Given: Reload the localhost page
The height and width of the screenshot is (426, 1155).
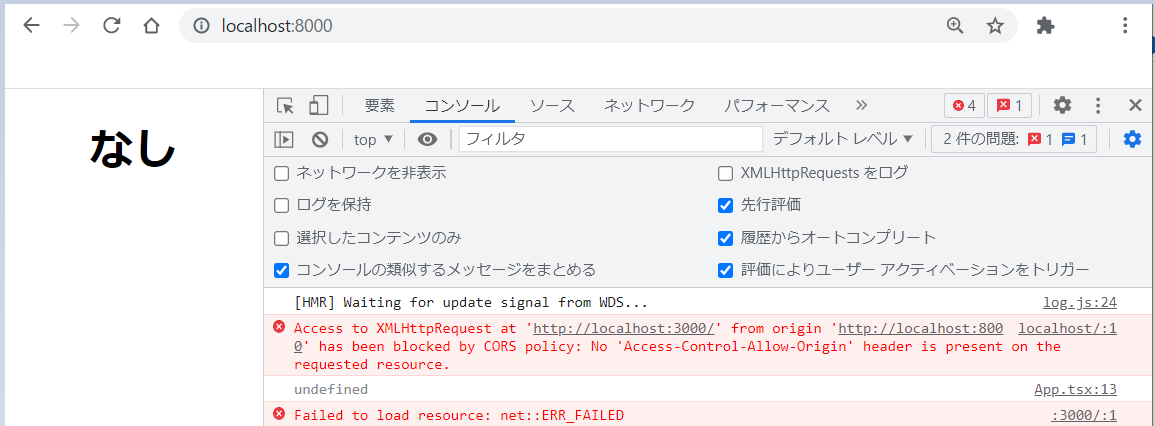Looking at the screenshot, I should pyautogui.click(x=111, y=26).
